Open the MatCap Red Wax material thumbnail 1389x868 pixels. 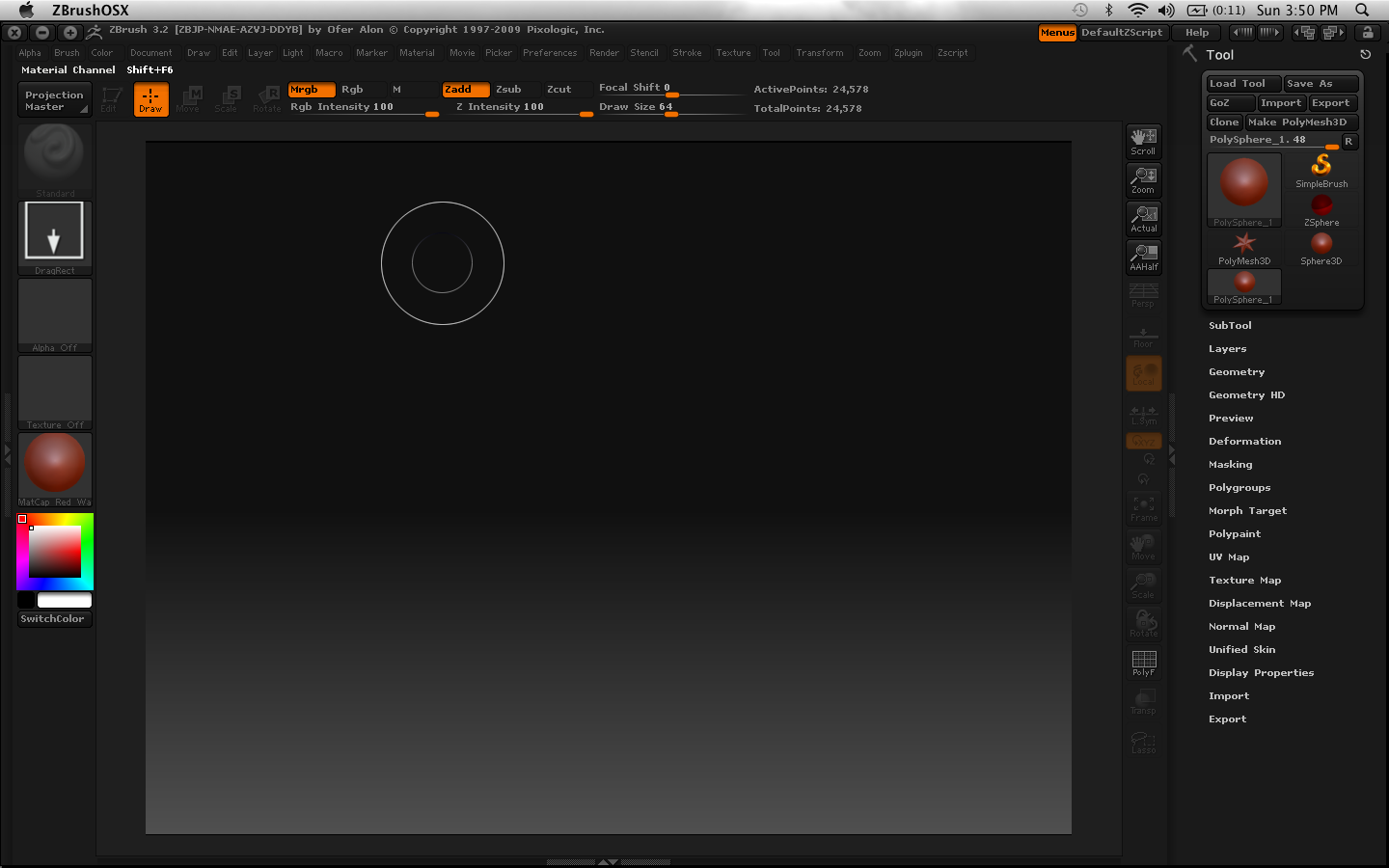tap(55, 470)
